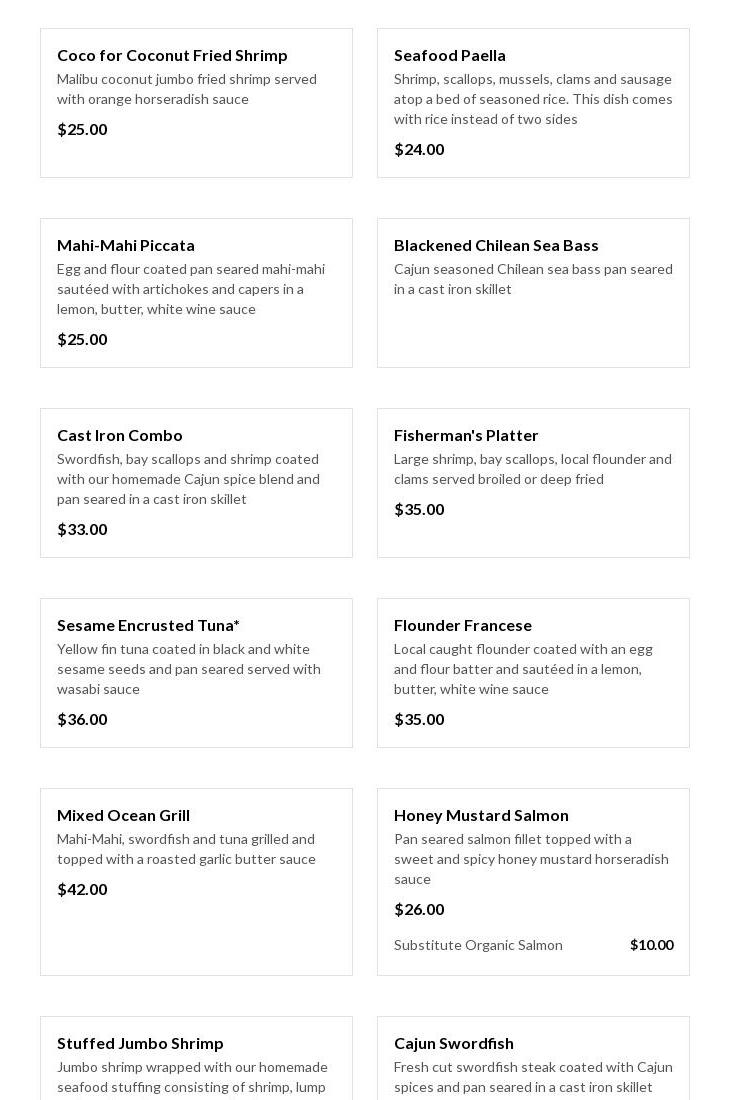
Task: Choose the Stuffed Jumbo Shrimp title
Action: click(140, 1043)
